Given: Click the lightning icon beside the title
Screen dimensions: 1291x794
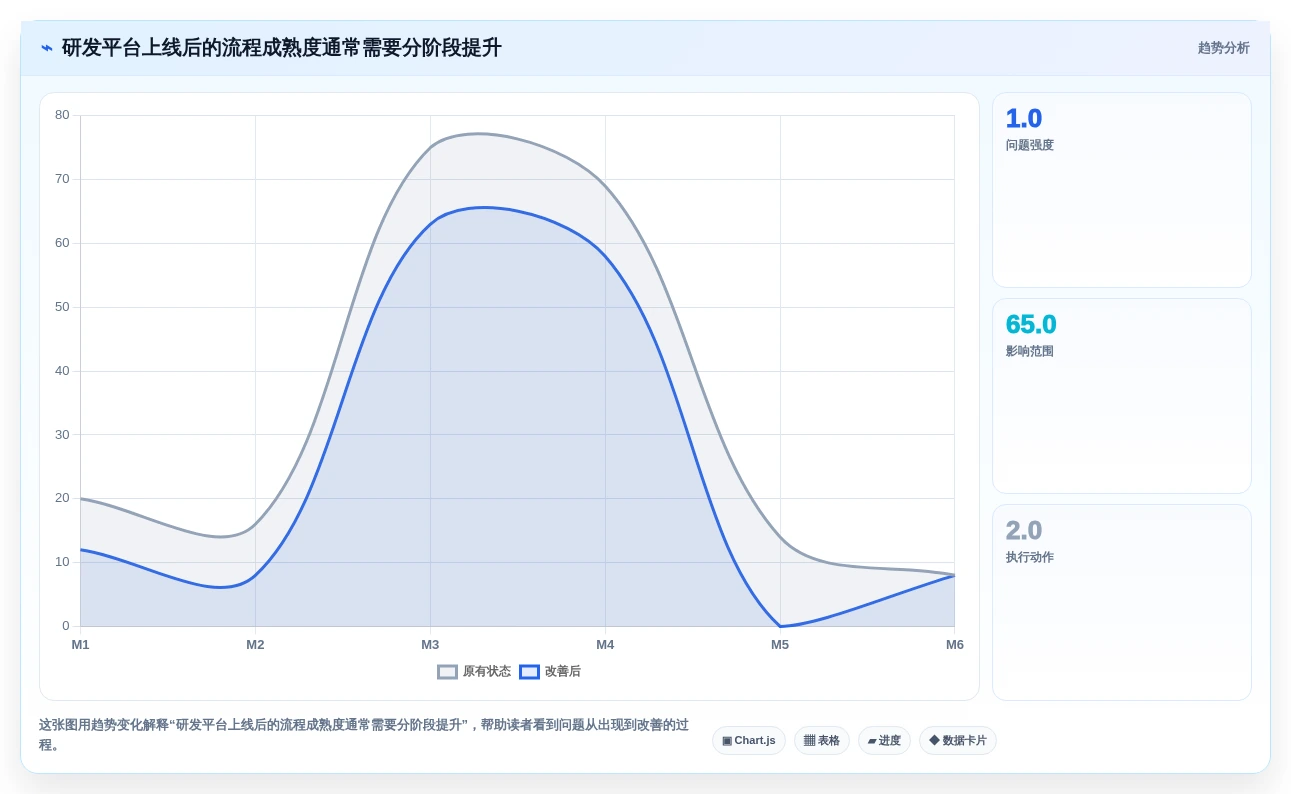Looking at the screenshot, I should pyautogui.click(x=47, y=47).
